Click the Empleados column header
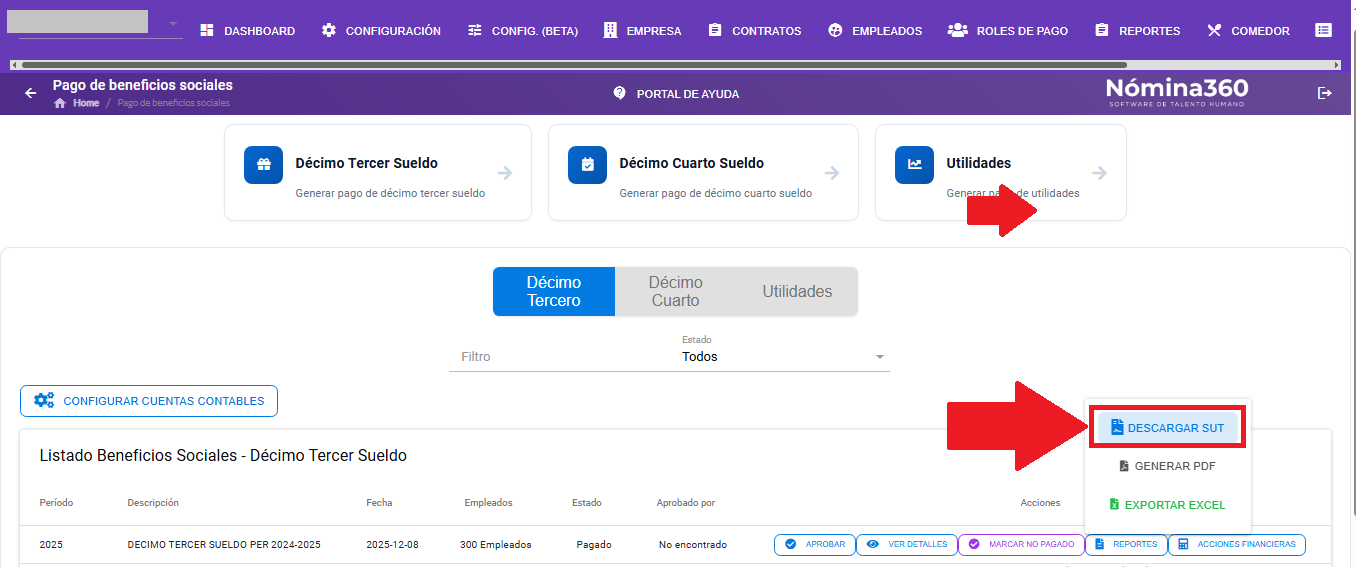1356x567 pixels. [489, 503]
